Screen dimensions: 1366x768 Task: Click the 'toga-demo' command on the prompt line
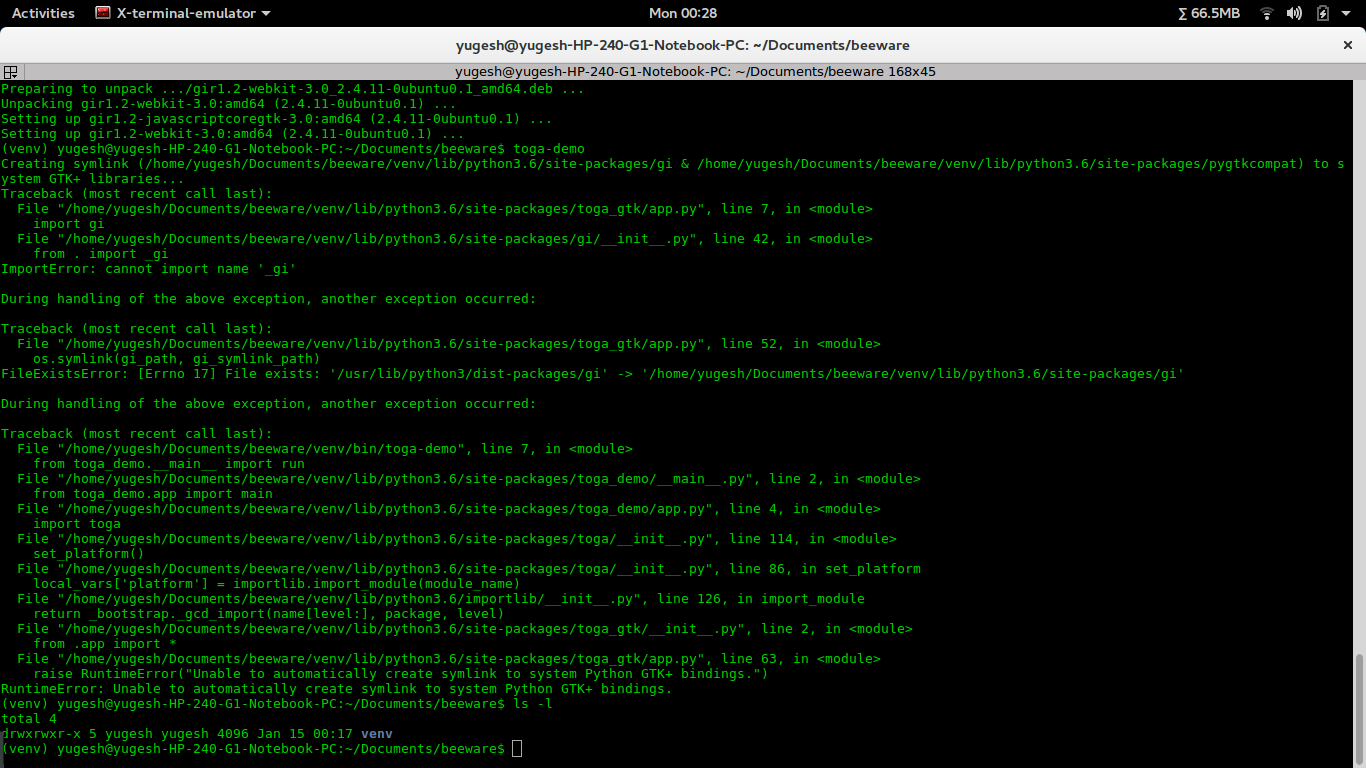[x=548, y=149]
